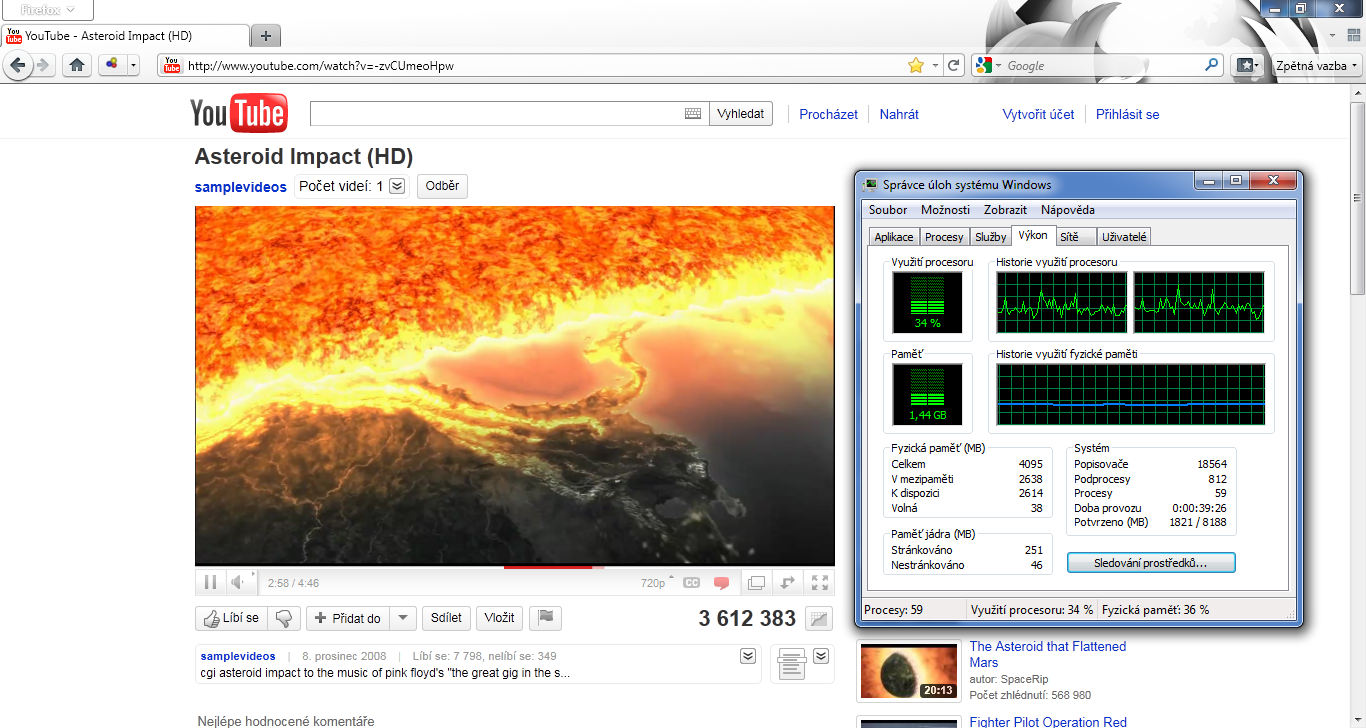Screen dimensions: 1366x728
Task: Click the Task Manager title bar icon
Action: pyautogui.click(x=871, y=184)
